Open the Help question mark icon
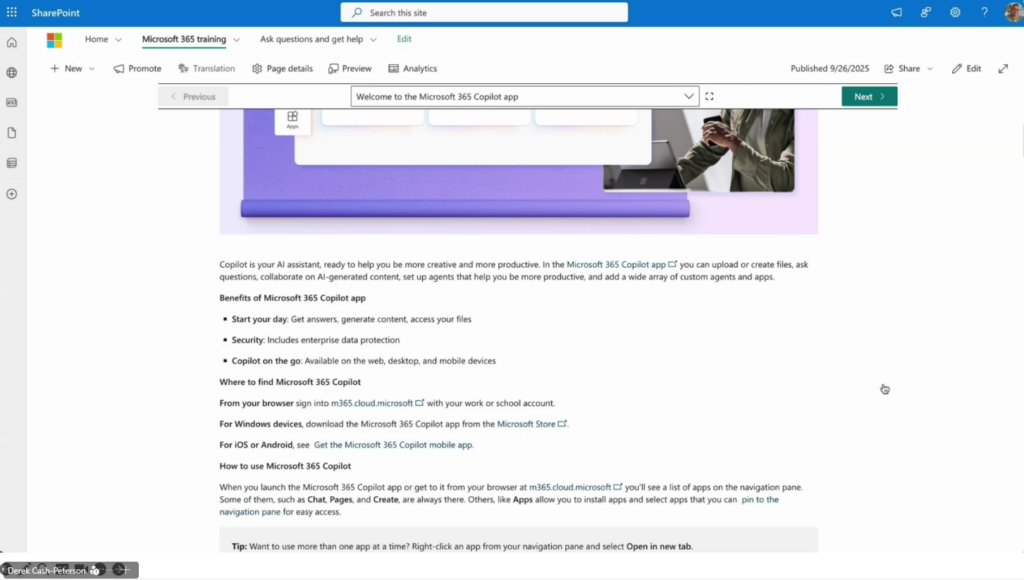The width and height of the screenshot is (1024, 580). coord(984,12)
